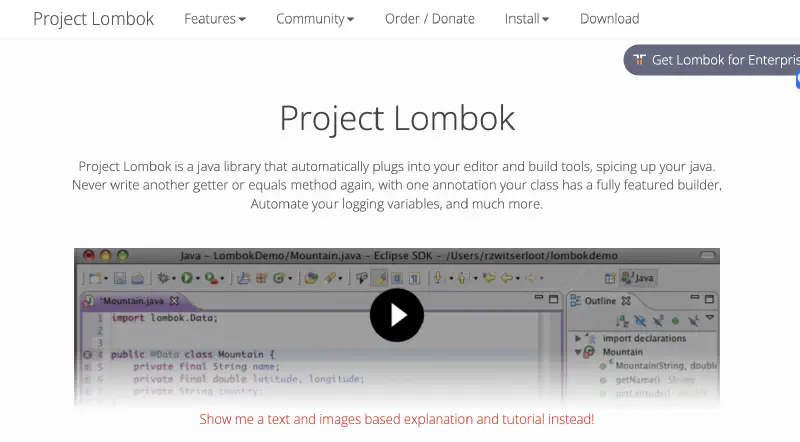800x442 pixels.
Task: Open the Download page from navbar
Action: coord(609,19)
